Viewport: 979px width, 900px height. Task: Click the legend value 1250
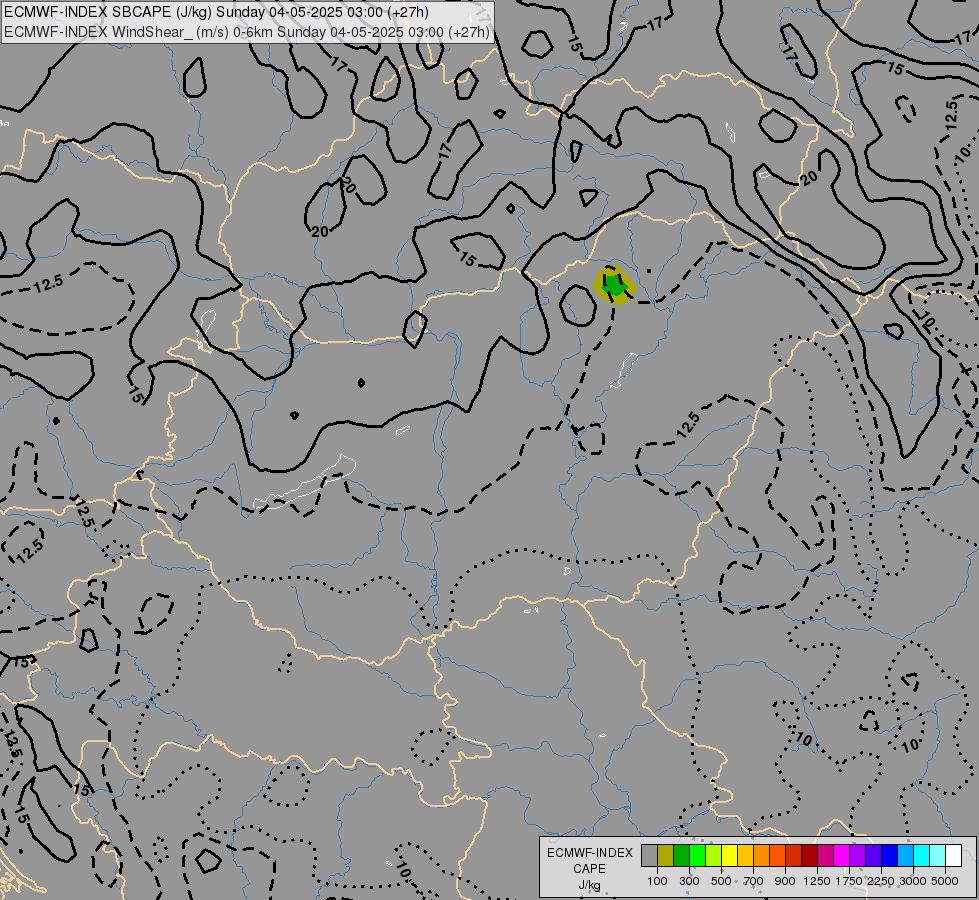(x=817, y=881)
